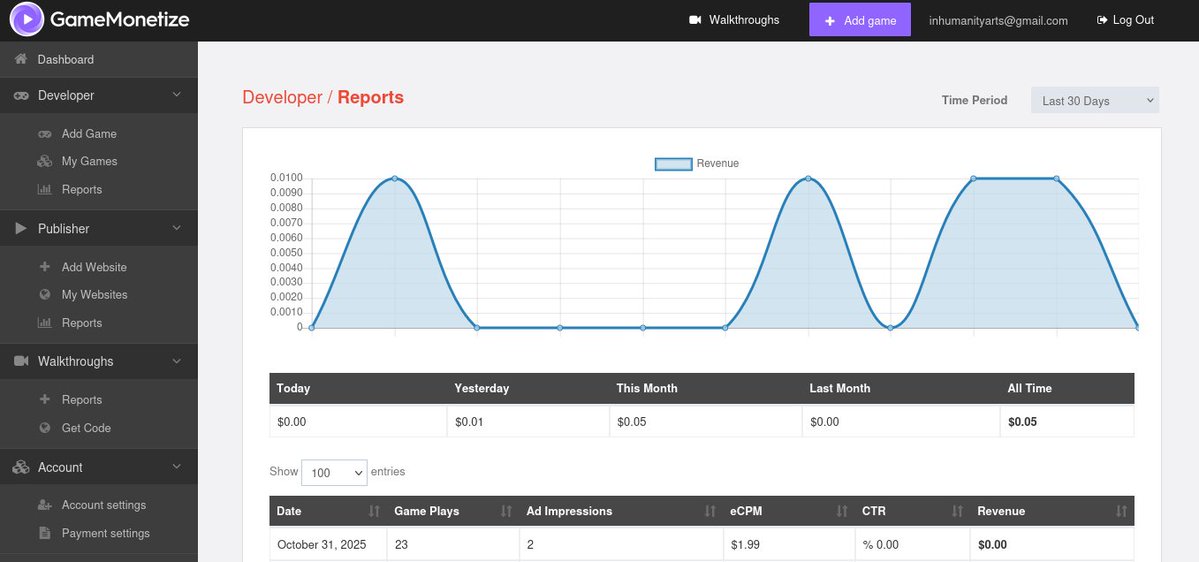Click the This Month $0.05 value
1199x562 pixels.
(632, 421)
